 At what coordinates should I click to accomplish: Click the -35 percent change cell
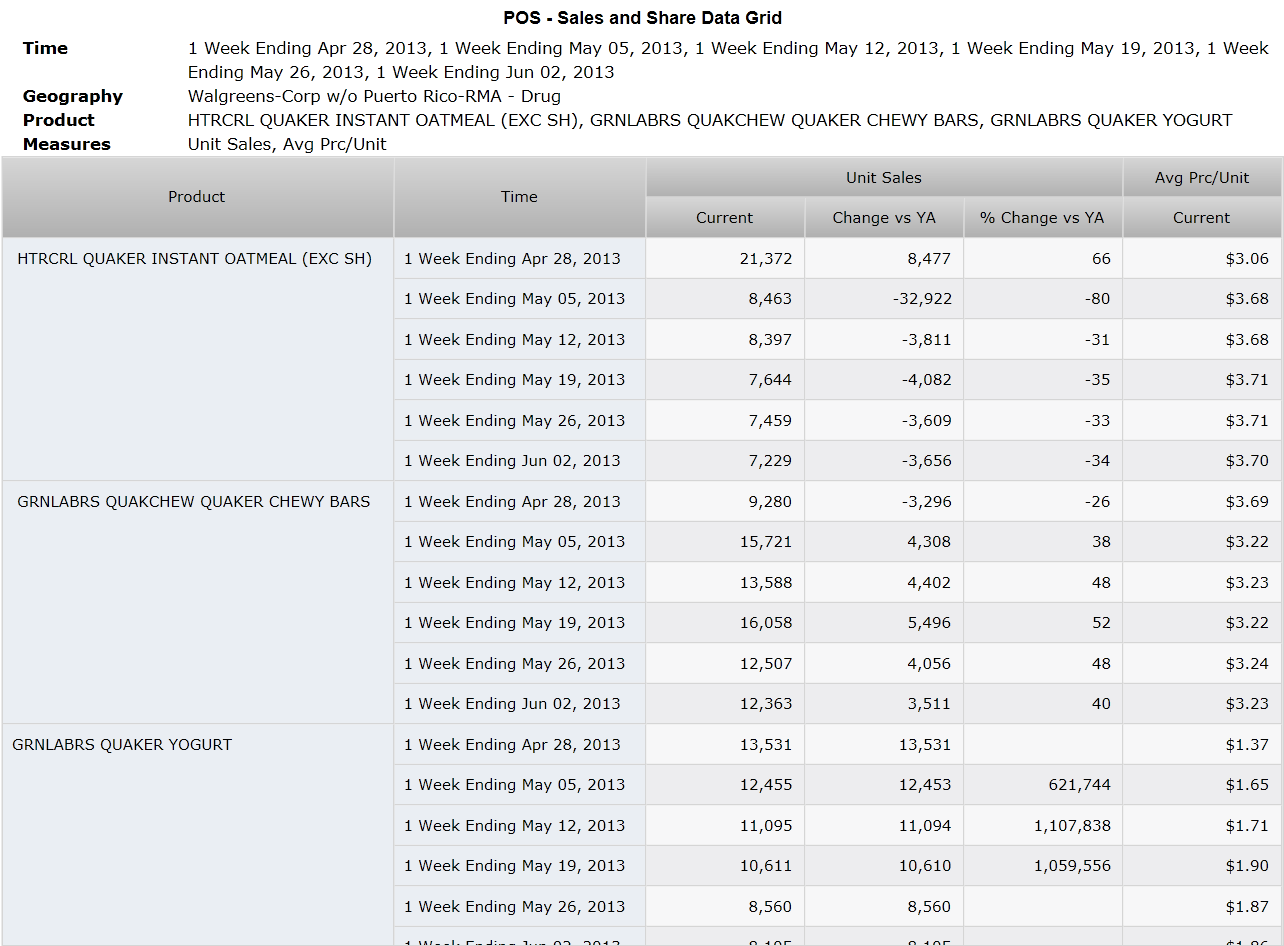[1043, 380]
